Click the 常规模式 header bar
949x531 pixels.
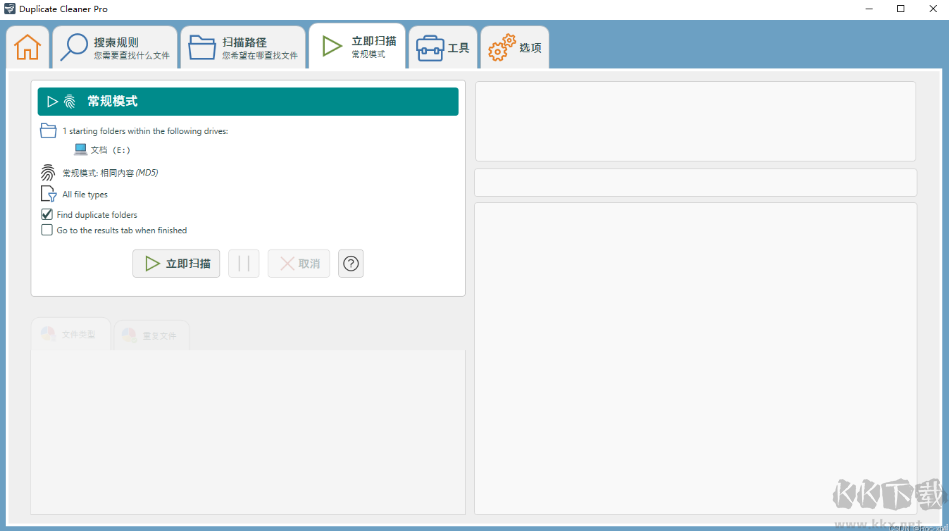pyautogui.click(x=248, y=102)
